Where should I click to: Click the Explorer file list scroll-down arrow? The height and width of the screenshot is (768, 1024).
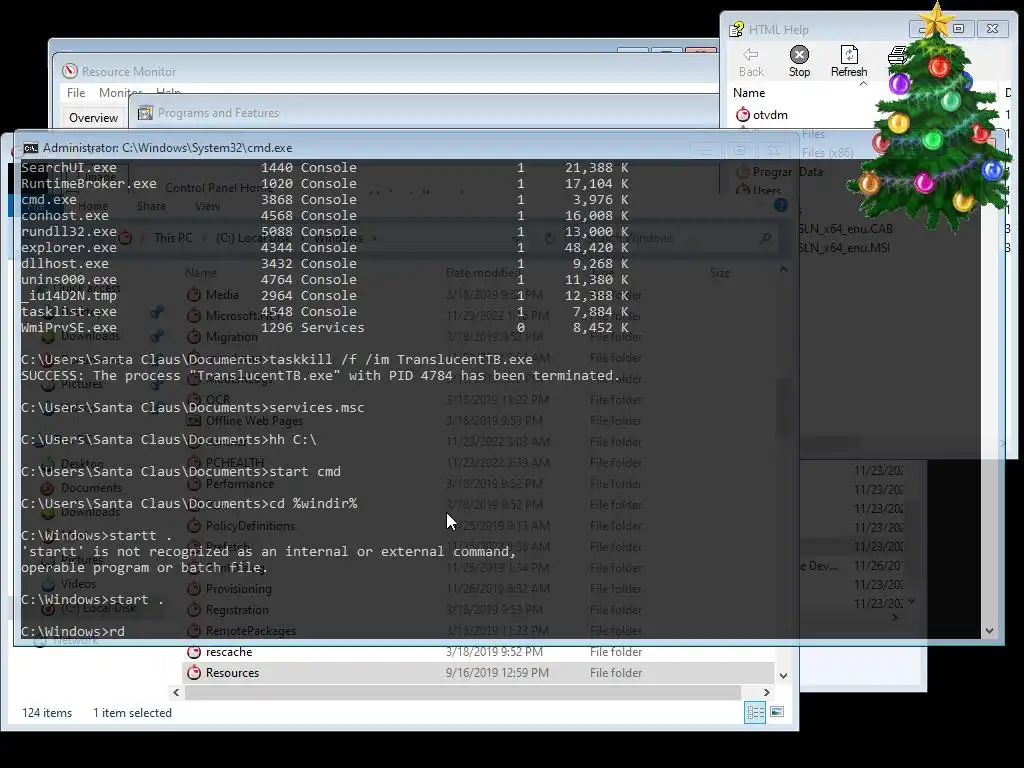pos(784,675)
